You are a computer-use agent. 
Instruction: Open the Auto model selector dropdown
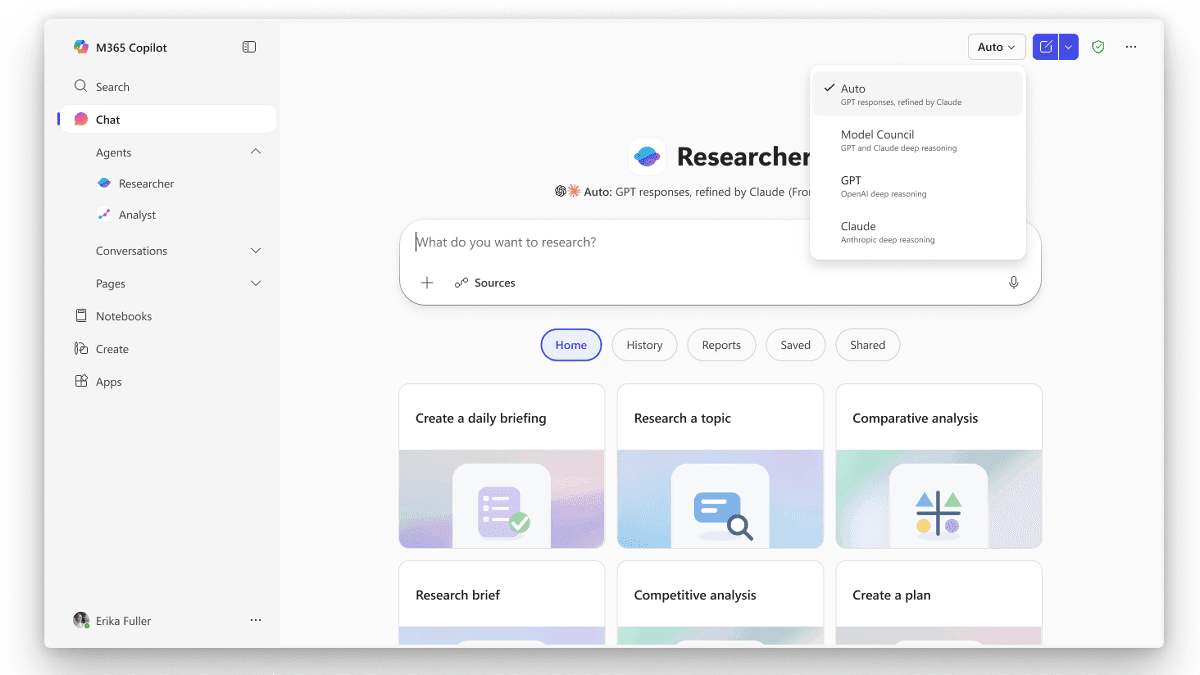point(996,46)
